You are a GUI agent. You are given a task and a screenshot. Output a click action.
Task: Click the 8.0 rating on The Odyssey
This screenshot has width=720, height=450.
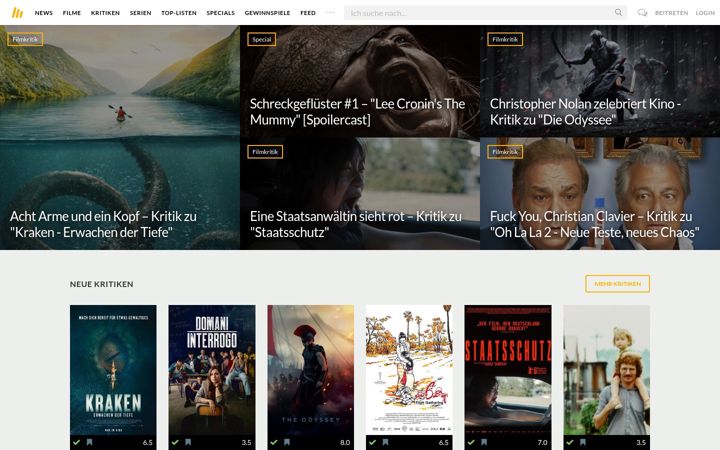pyautogui.click(x=345, y=443)
